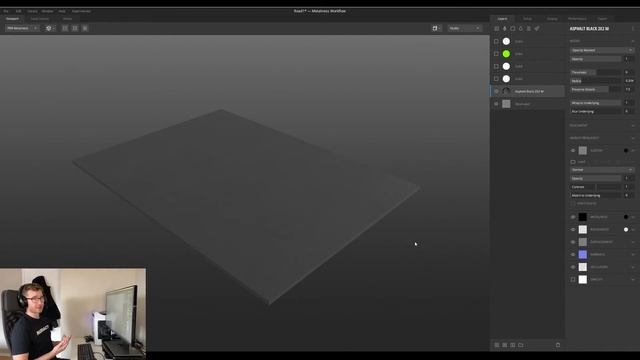Screen dimensions: 640x360
Task: Click the black dot next to Metalness channel
Action: [x=626, y=217]
